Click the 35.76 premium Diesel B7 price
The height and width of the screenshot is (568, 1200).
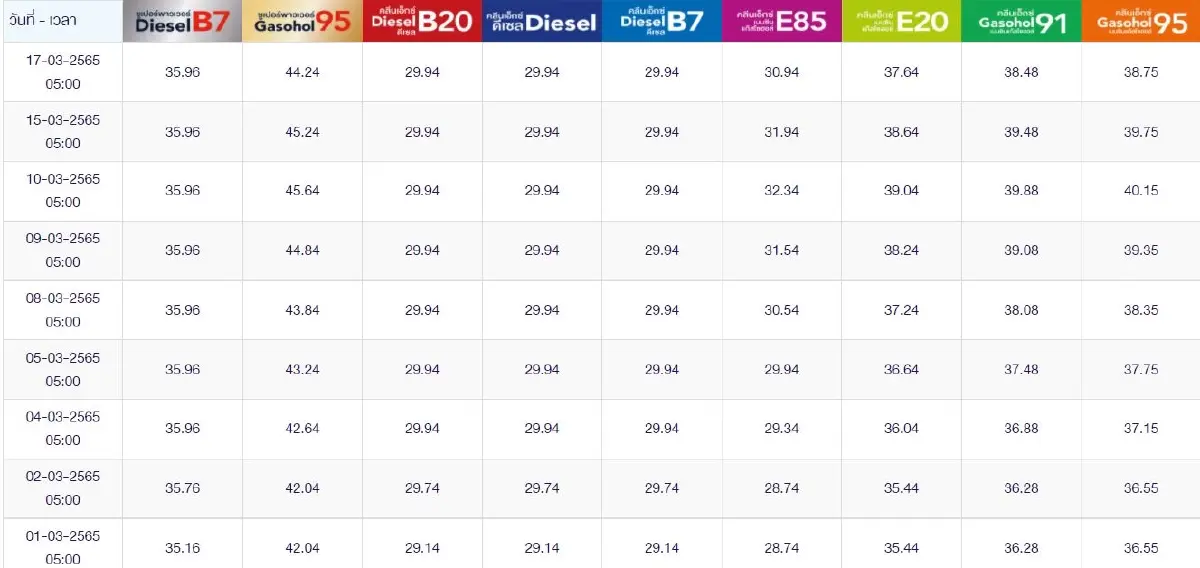click(183, 488)
